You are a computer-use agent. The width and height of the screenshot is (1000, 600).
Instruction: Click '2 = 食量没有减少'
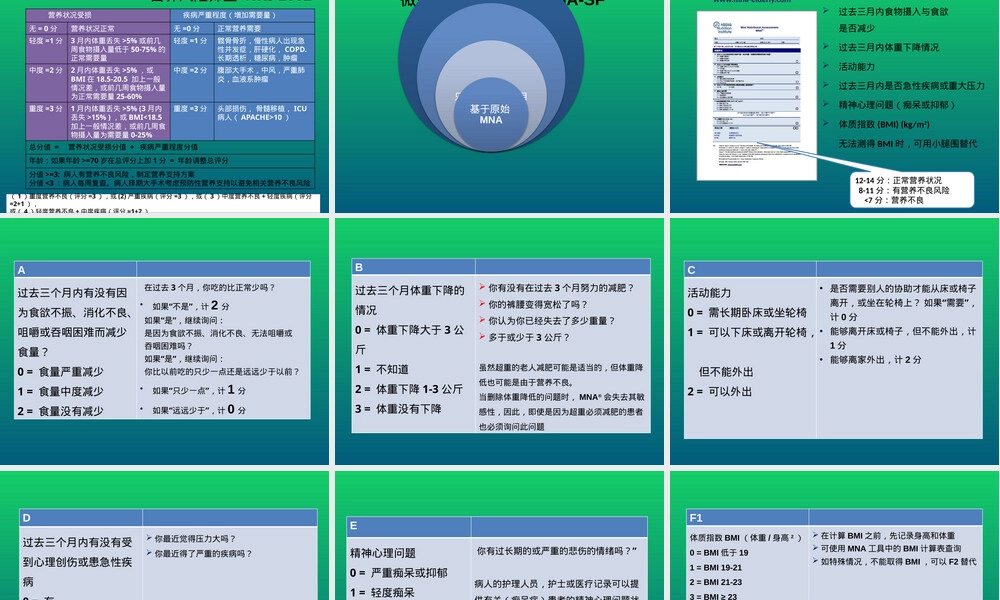click(x=61, y=411)
